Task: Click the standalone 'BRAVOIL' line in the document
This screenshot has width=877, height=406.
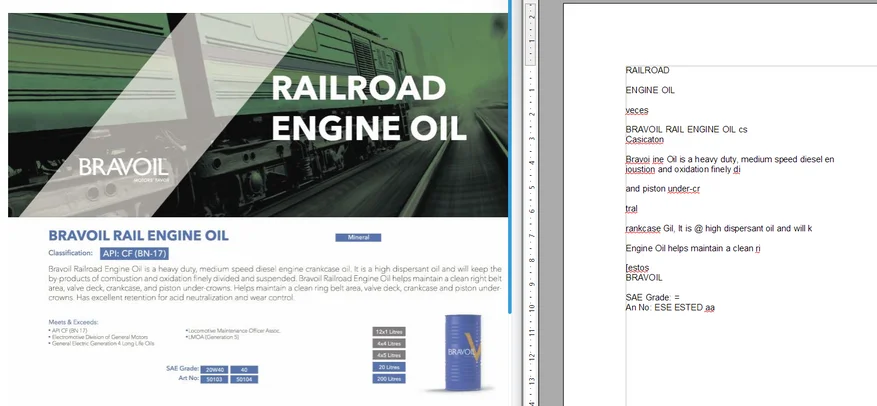Action: point(644,277)
